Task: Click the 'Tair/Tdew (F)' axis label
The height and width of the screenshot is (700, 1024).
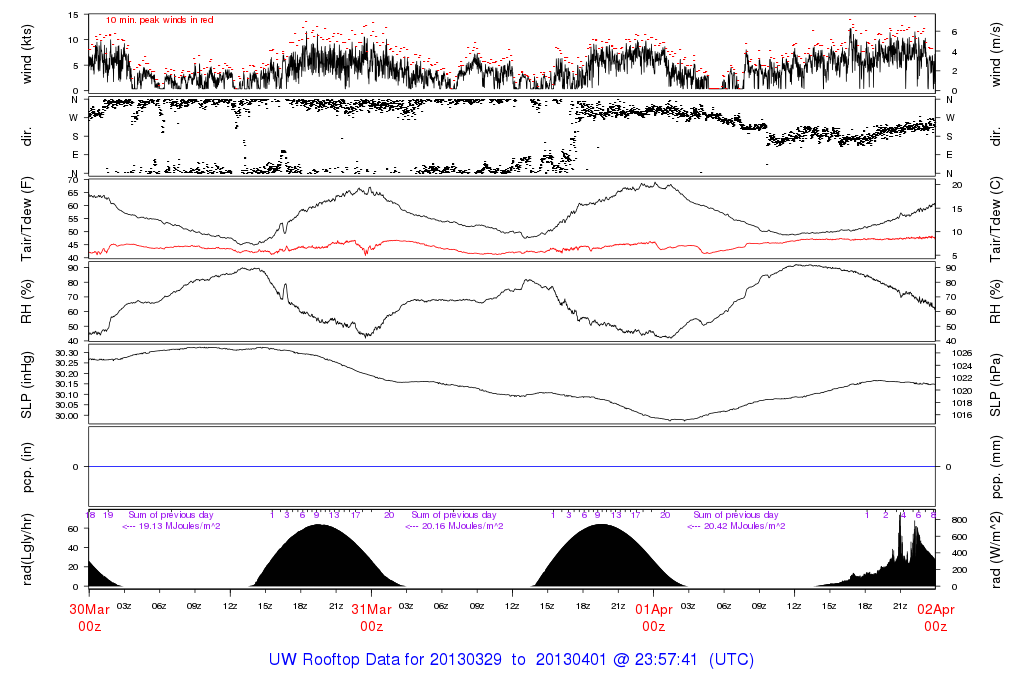Action: point(28,218)
